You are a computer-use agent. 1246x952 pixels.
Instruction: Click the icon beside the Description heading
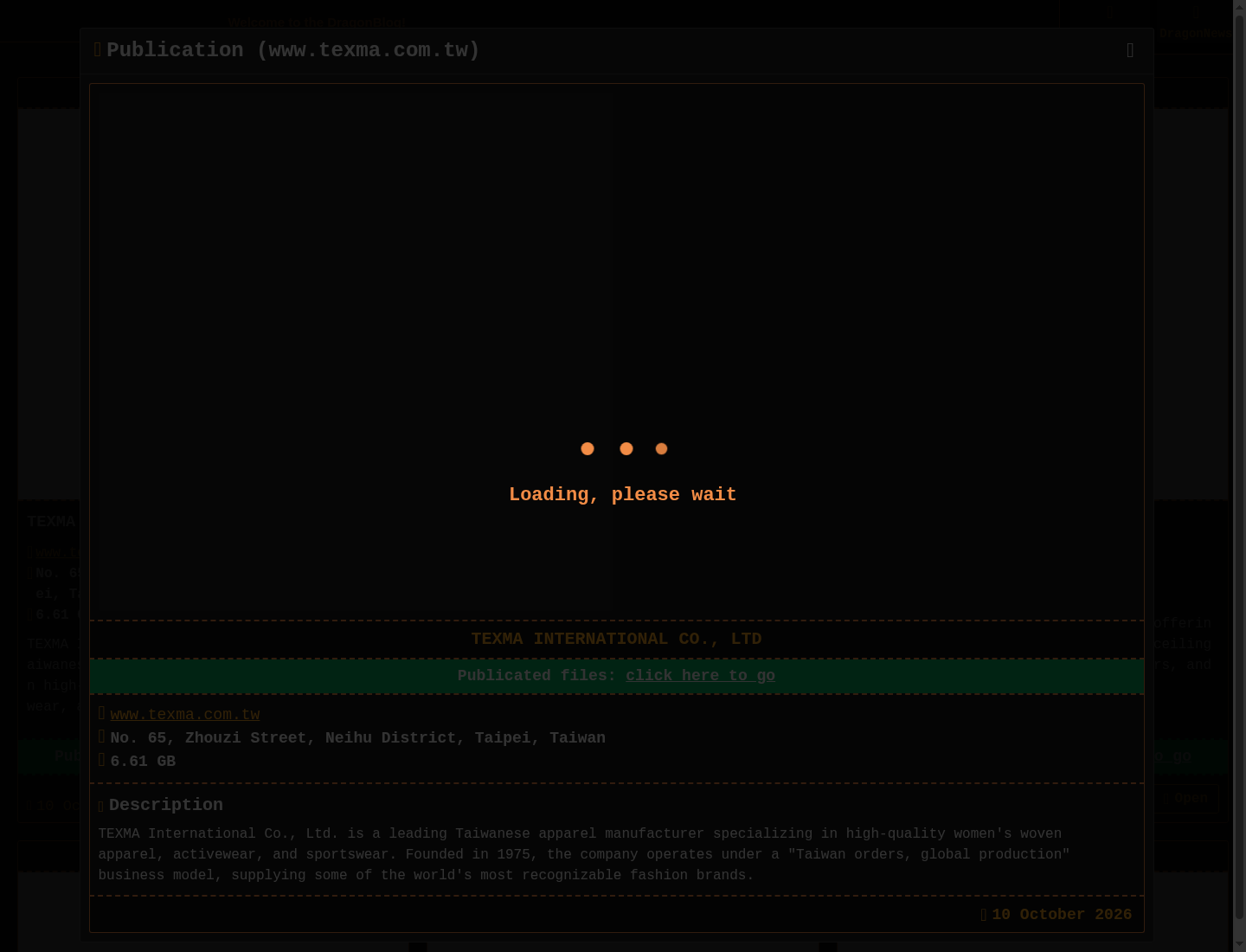101,806
